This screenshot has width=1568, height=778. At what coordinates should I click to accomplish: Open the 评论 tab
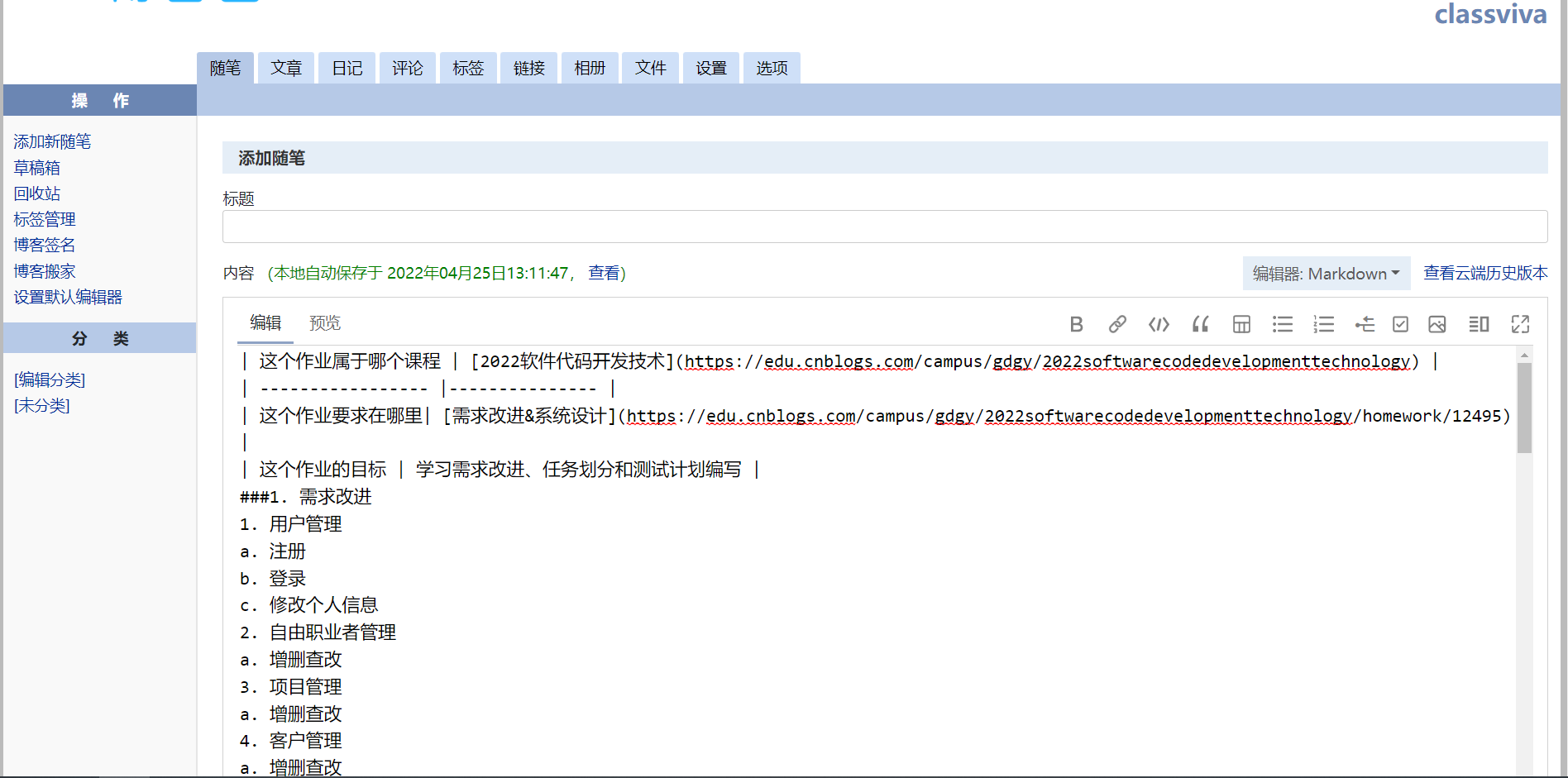click(x=408, y=68)
